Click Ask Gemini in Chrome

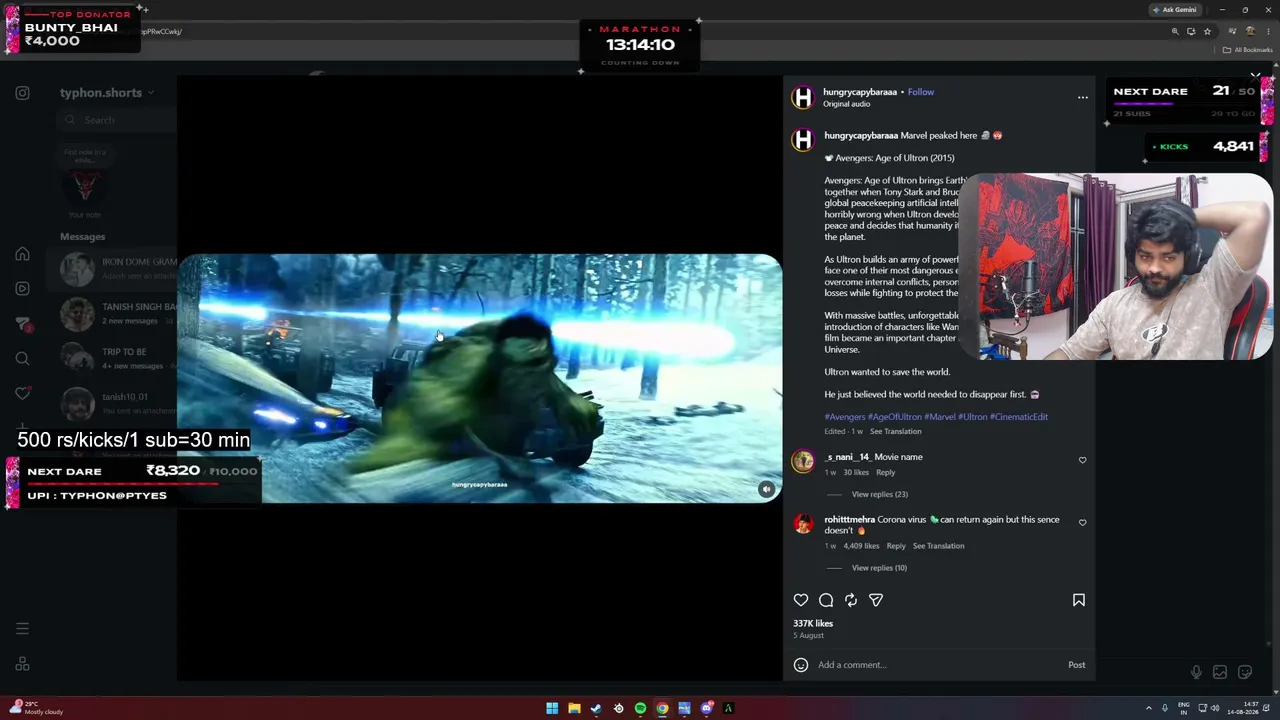coord(1174,10)
